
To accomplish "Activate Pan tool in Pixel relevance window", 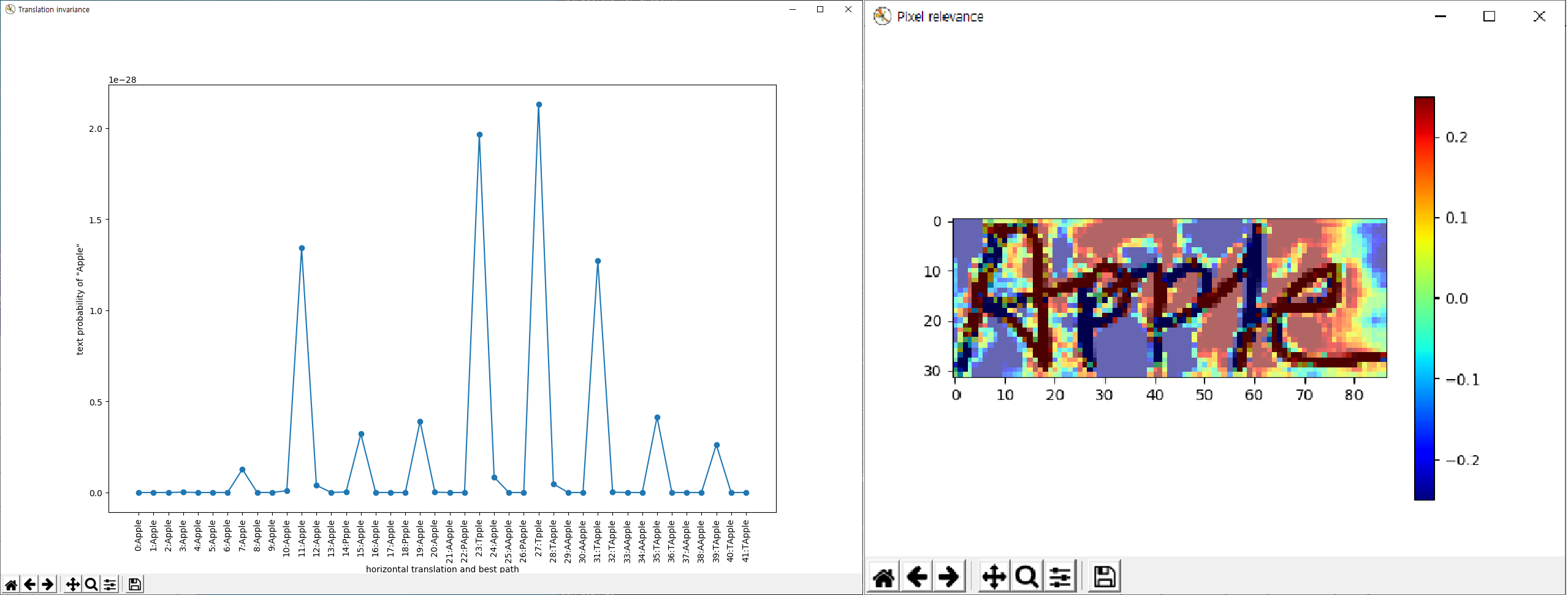I will pyautogui.click(x=994, y=577).
